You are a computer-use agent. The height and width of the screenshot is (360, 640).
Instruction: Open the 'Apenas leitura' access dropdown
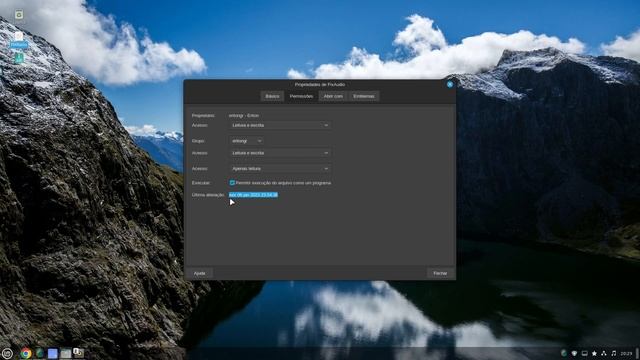[x=280, y=169]
